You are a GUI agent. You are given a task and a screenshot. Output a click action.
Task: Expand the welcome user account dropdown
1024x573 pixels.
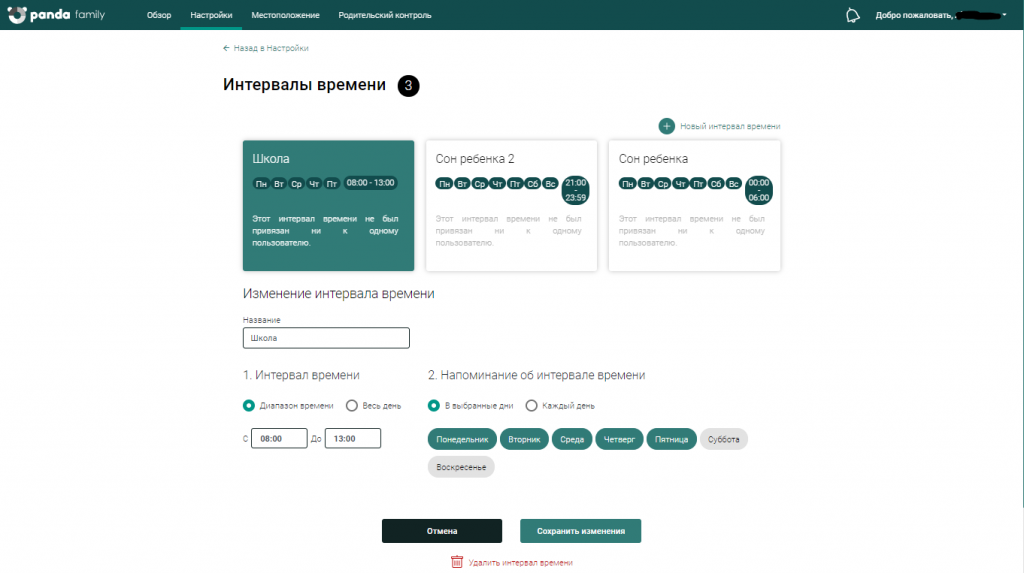[1003, 15]
